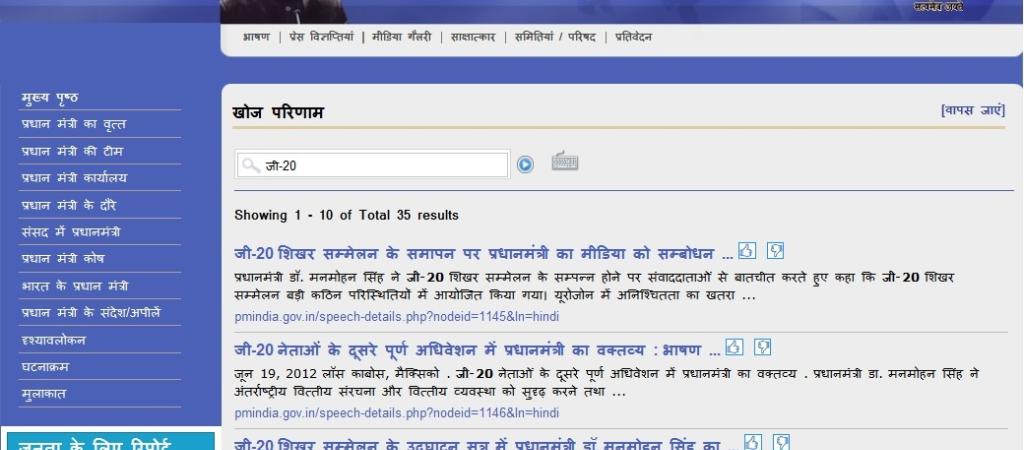Open प्रधान मंत्री कोष sidebar link

[x=63, y=259]
